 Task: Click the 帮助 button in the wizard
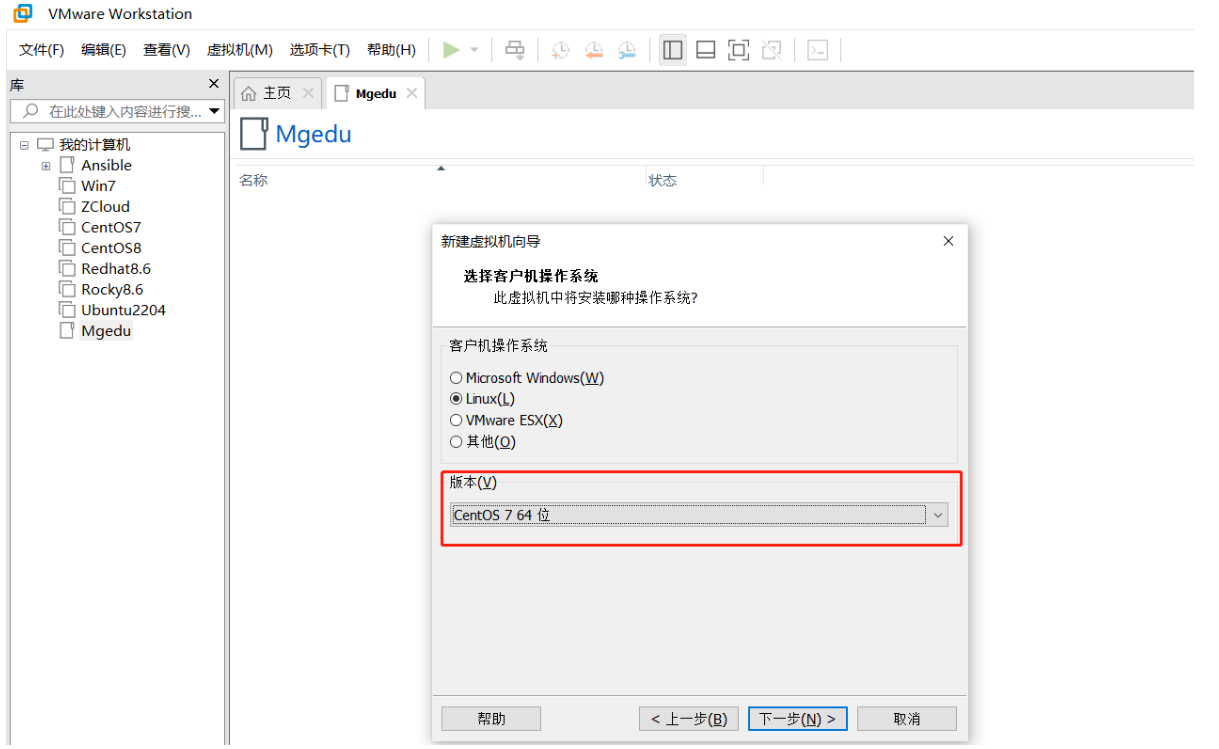pos(491,719)
